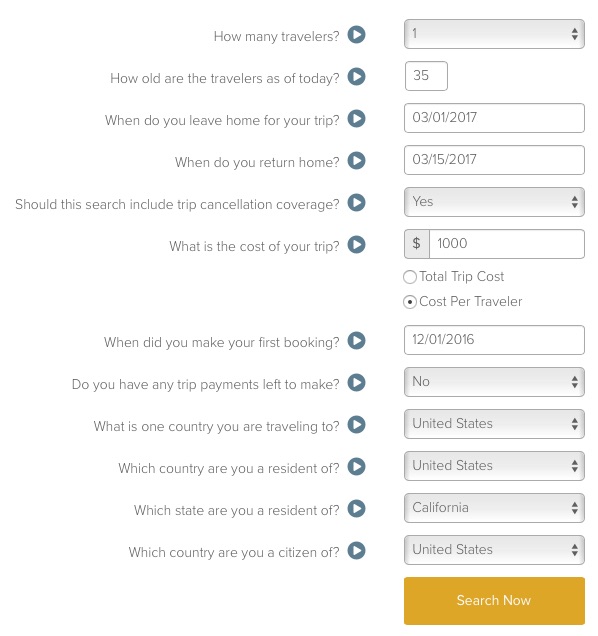Expand the trip cancellation coverage Yes dropdown
The image size is (598, 636).
point(494,202)
